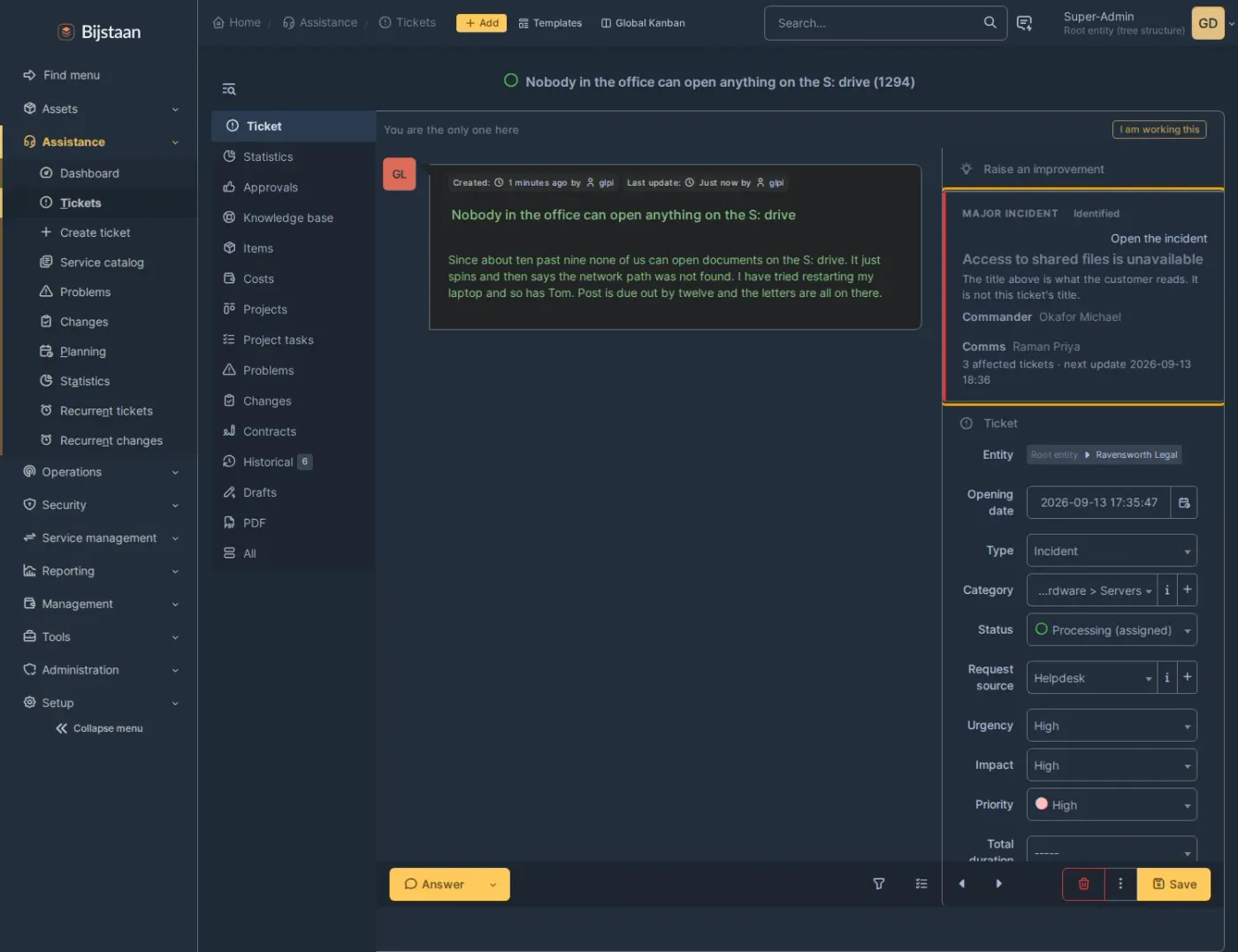Open the Statistics ticket tab

coord(294,156)
